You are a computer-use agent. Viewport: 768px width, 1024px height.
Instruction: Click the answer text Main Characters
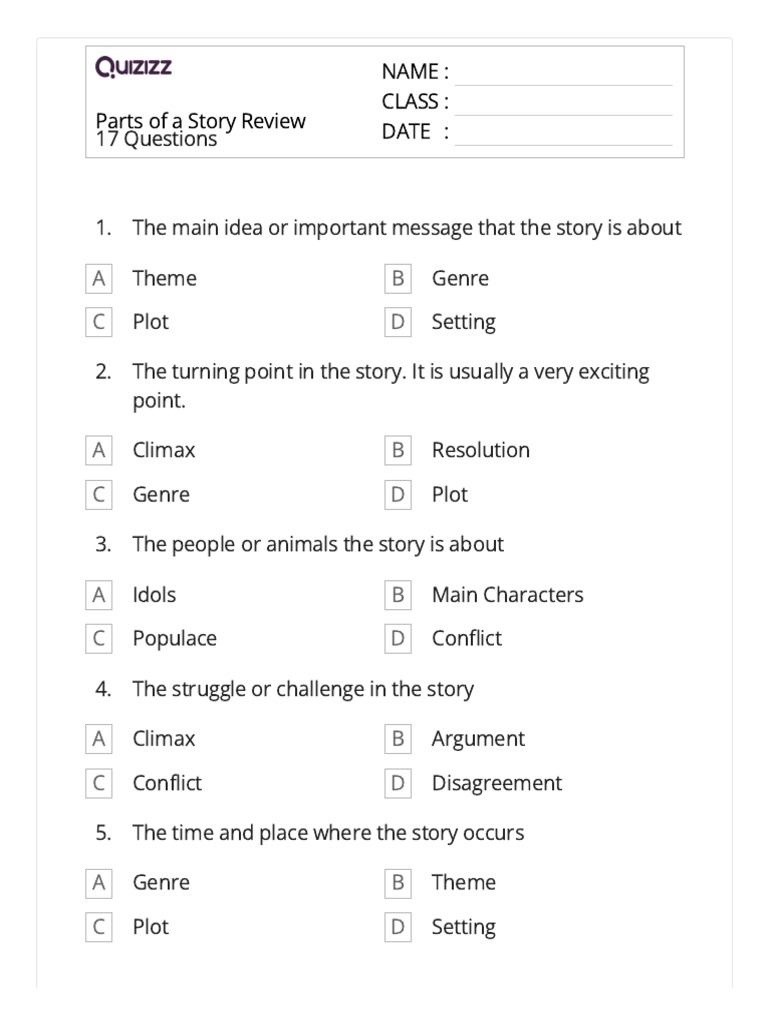pyautogui.click(x=507, y=594)
